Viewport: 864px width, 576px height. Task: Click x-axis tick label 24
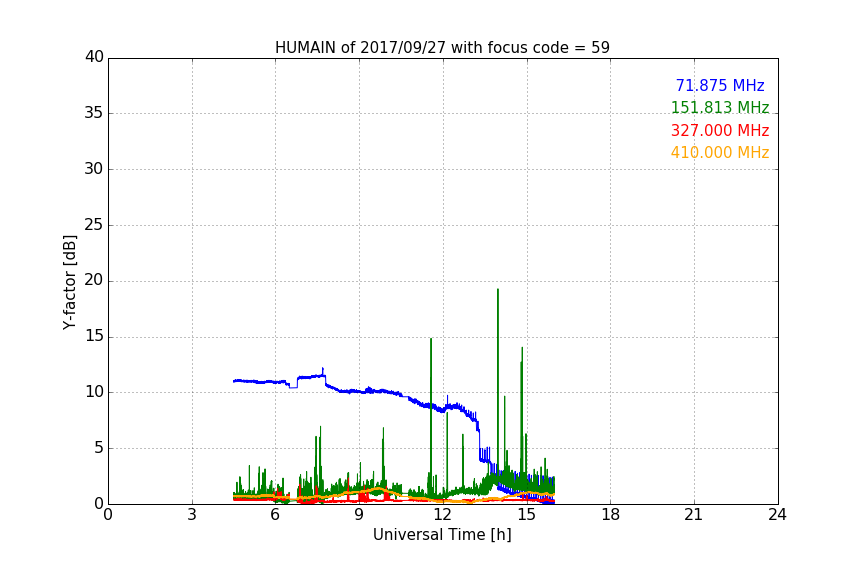(x=777, y=515)
